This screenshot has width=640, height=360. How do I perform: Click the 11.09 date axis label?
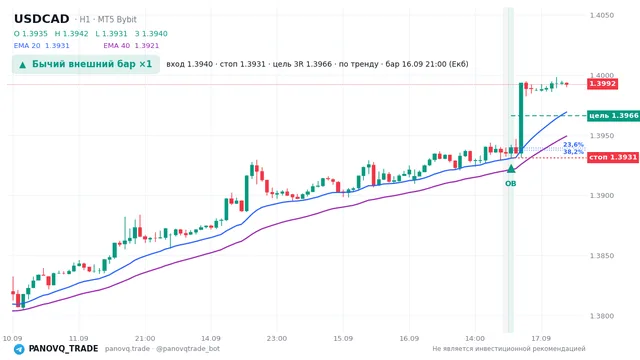pos(78,339)
